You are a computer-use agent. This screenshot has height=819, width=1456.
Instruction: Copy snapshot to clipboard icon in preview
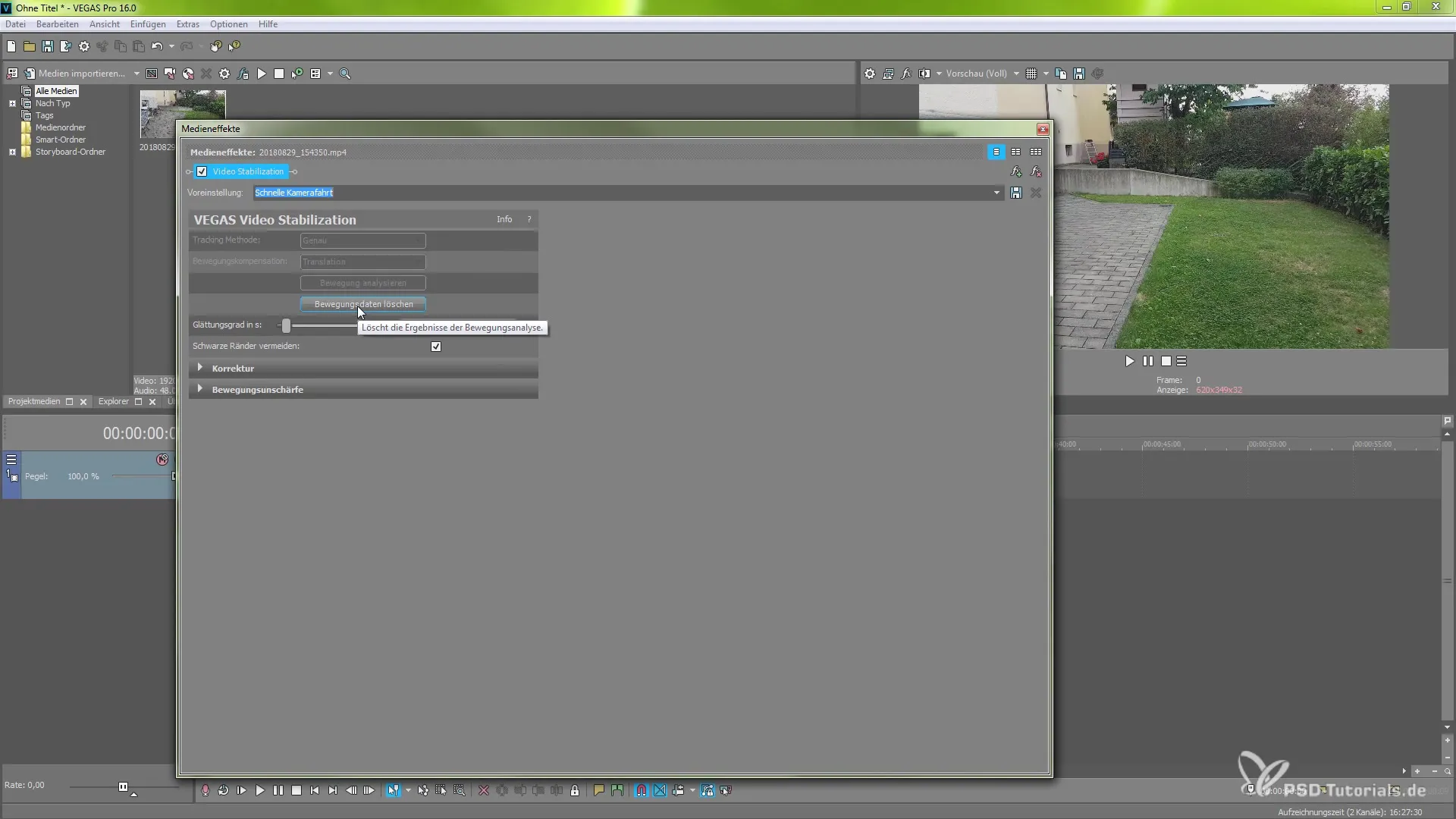[1061, 74]
